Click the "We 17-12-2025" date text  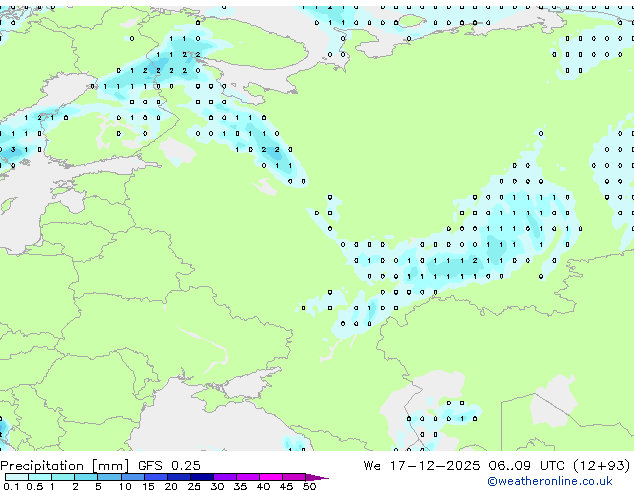422,465
